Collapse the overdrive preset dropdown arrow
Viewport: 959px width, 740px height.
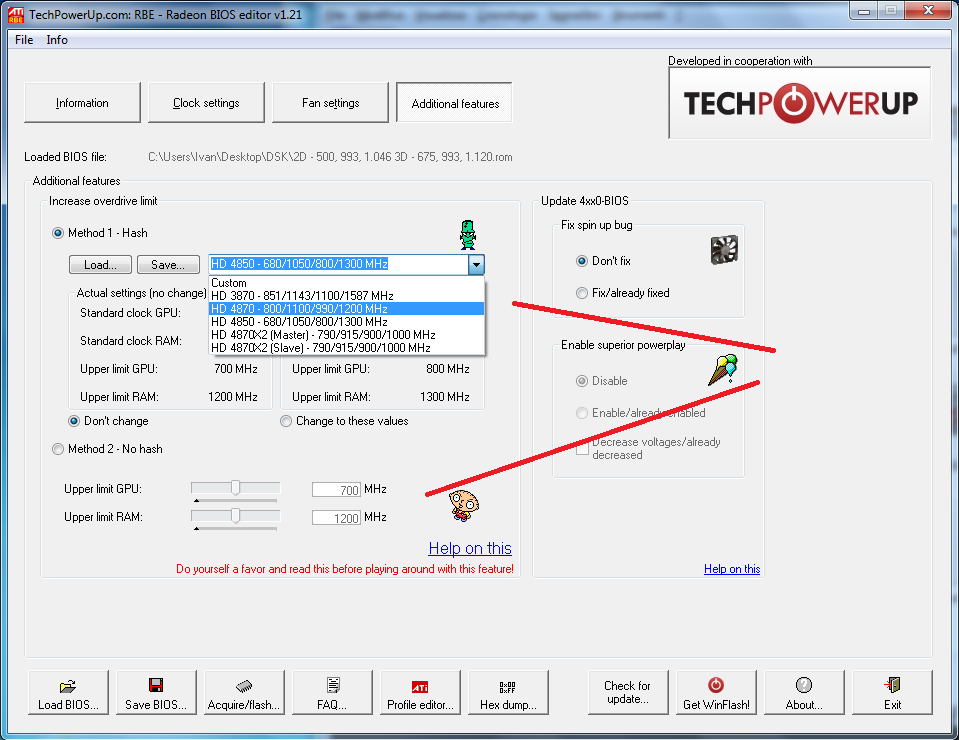pos(476,265)
